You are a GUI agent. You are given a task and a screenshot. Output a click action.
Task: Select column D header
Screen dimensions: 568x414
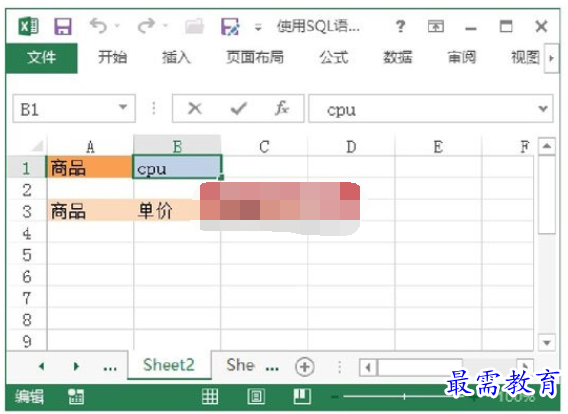tap(351, 147)
